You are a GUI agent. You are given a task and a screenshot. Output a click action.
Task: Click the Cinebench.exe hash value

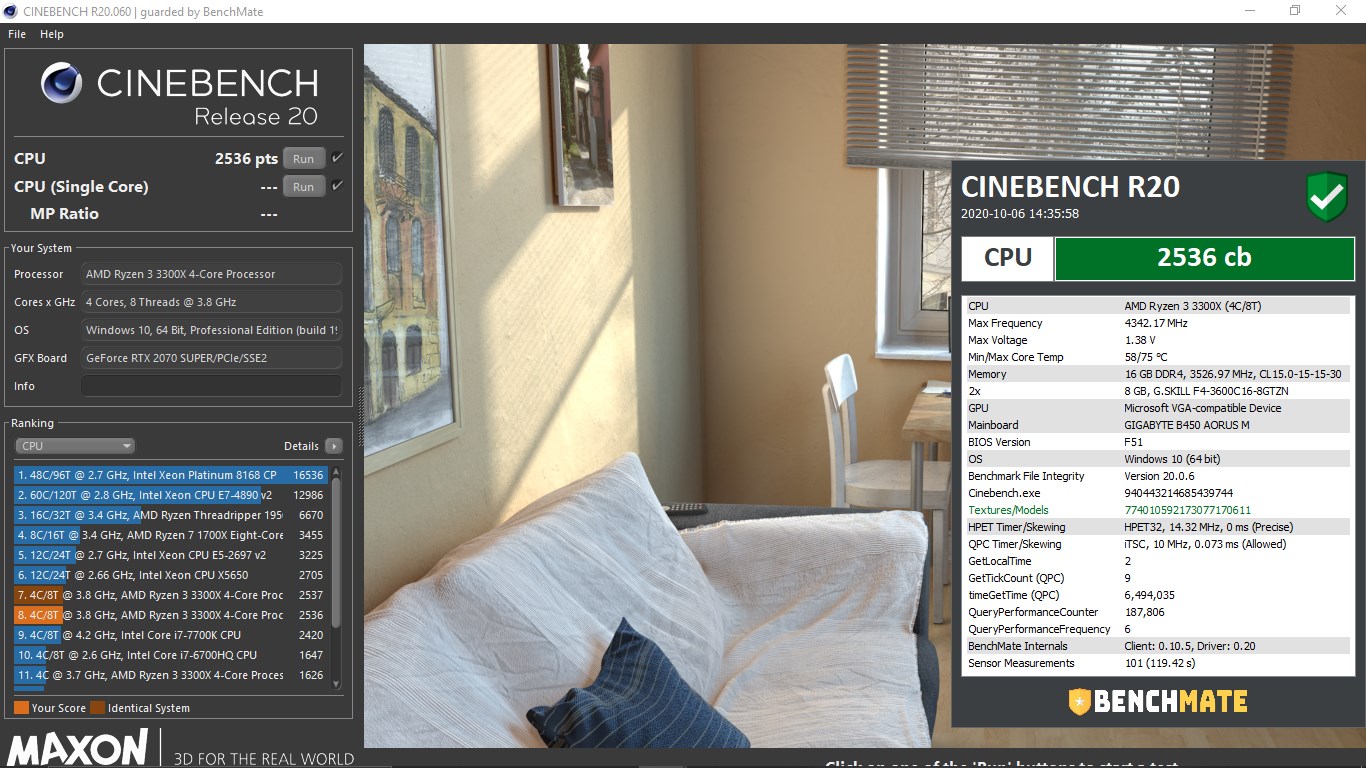[1179, 493]
